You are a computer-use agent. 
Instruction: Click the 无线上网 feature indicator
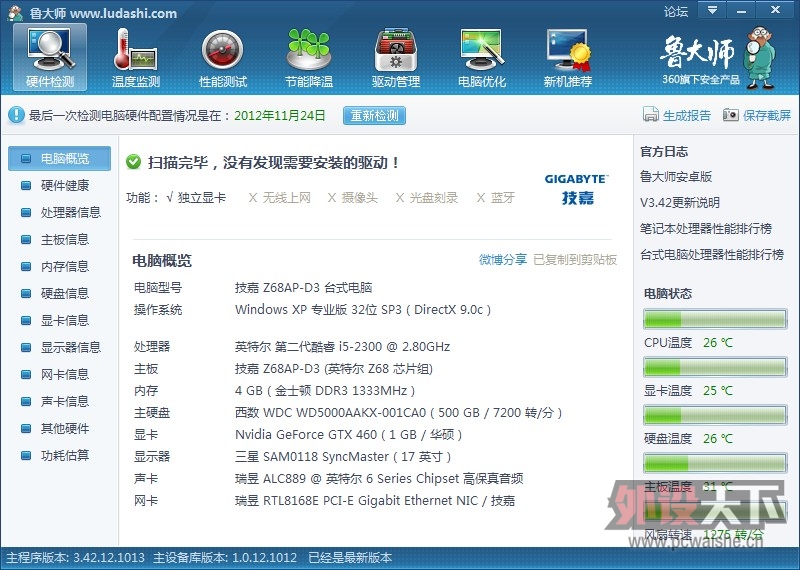[x=280, y=197]
